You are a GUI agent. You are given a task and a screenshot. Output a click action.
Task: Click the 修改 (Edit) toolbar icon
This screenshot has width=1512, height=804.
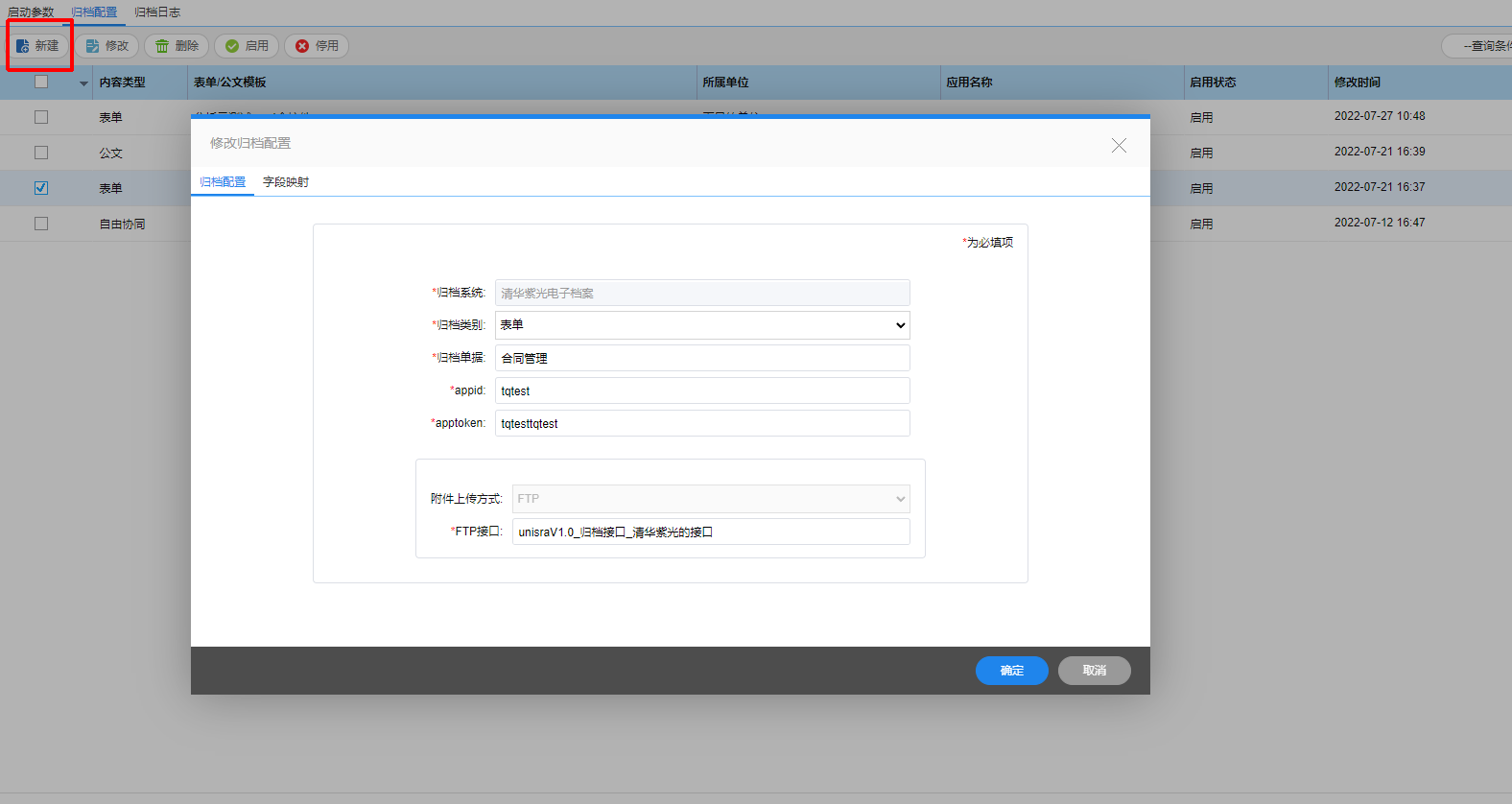pos(93,46)
